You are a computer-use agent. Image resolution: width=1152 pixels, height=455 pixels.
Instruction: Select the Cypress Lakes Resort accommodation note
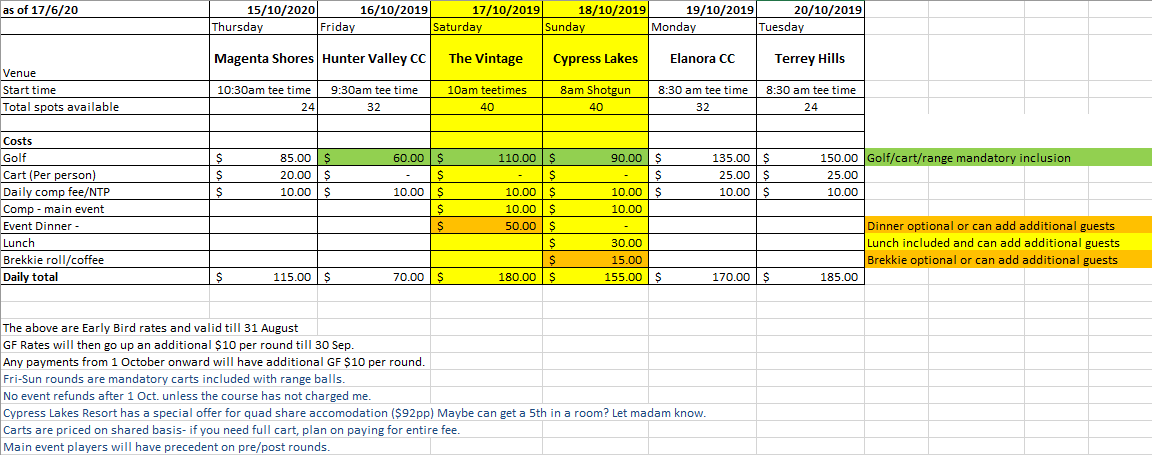pyautogui.click(x=355, y=413)
